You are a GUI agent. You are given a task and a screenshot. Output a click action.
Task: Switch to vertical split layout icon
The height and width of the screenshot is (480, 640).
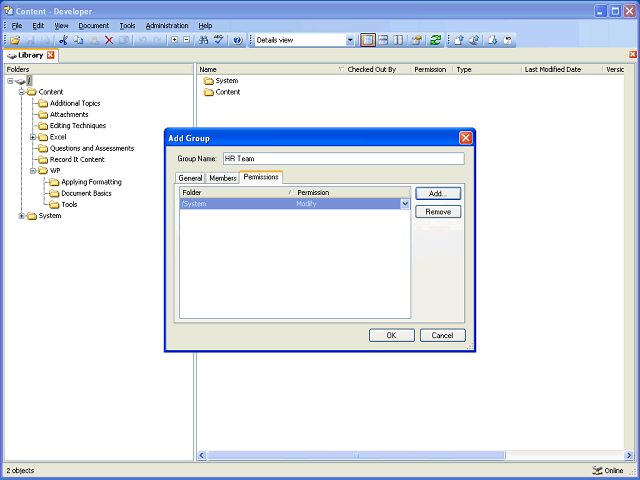pos(398,40)
